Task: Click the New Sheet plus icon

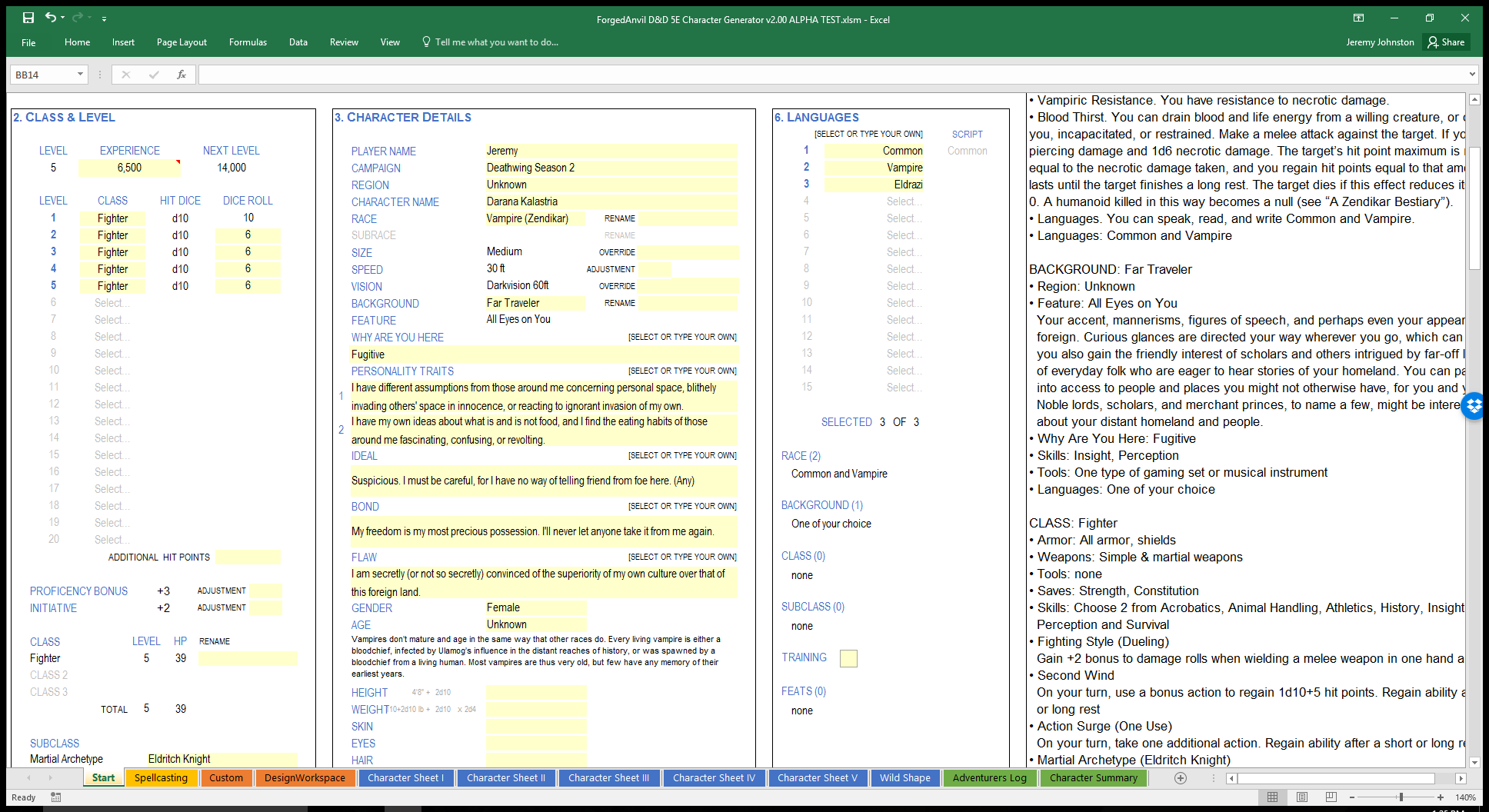Action: pos(1181,778)
